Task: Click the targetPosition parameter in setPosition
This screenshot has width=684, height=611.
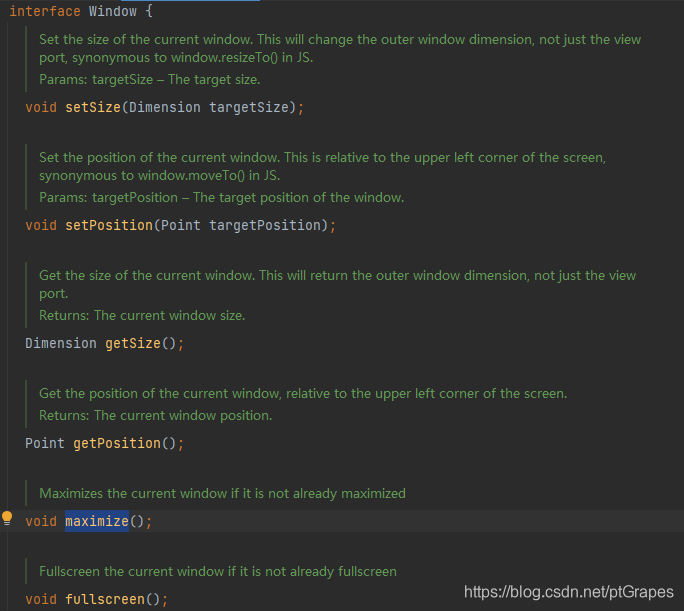Action: [265, 225]
